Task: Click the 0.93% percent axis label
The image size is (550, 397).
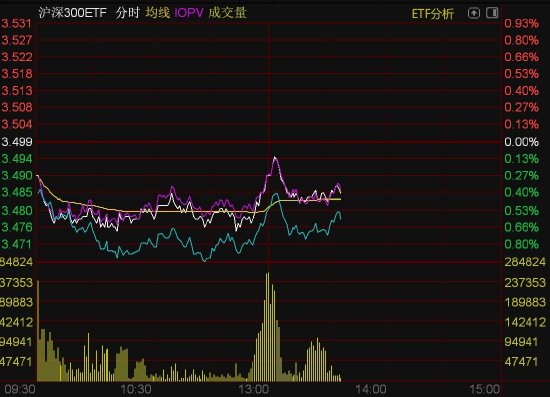Action: click(521, 23)
